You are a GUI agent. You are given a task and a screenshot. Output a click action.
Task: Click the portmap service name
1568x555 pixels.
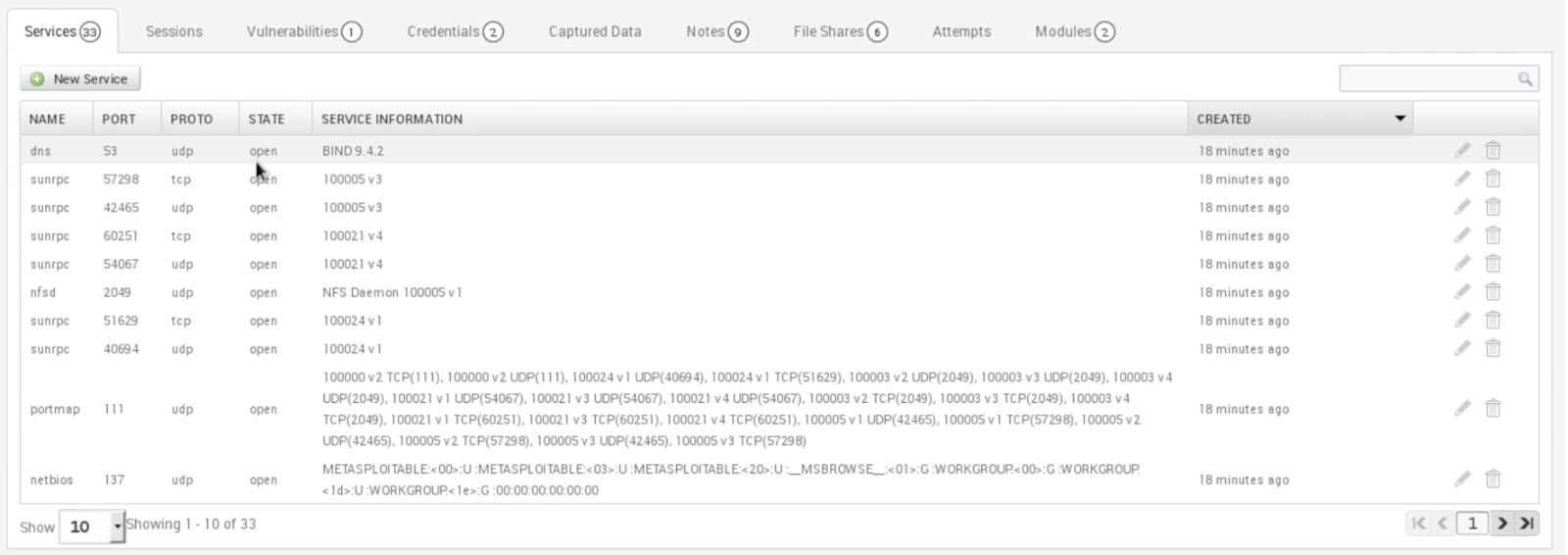(55, 409)
